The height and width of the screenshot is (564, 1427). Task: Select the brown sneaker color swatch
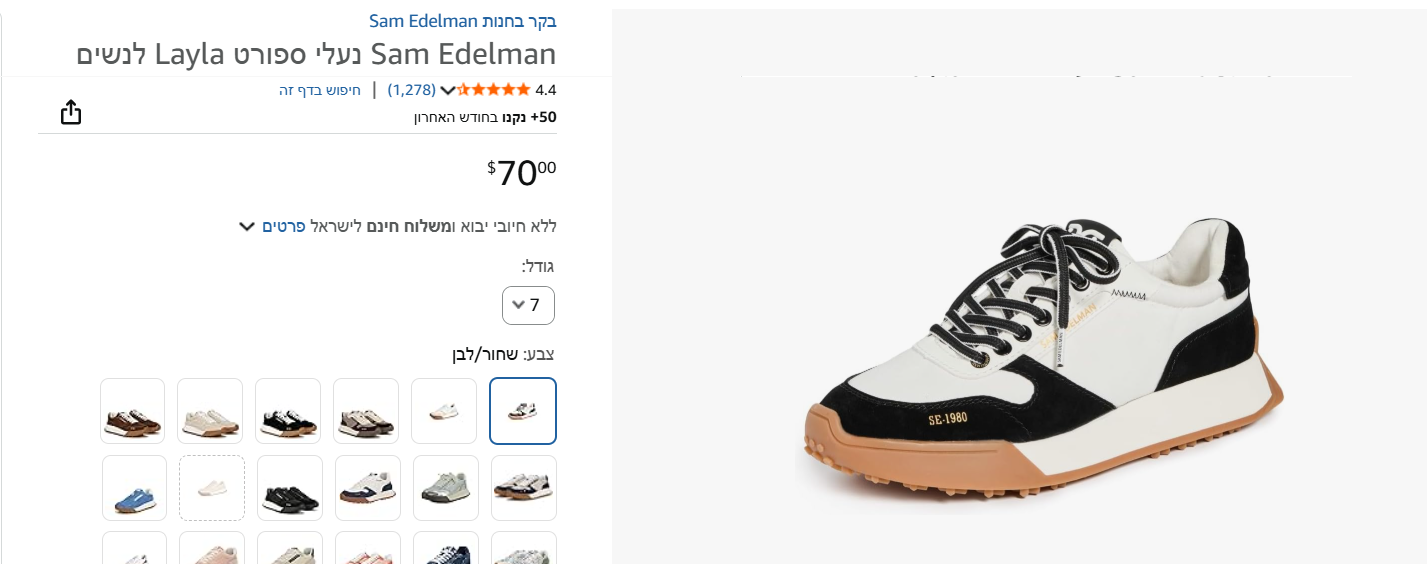point(132,411)
